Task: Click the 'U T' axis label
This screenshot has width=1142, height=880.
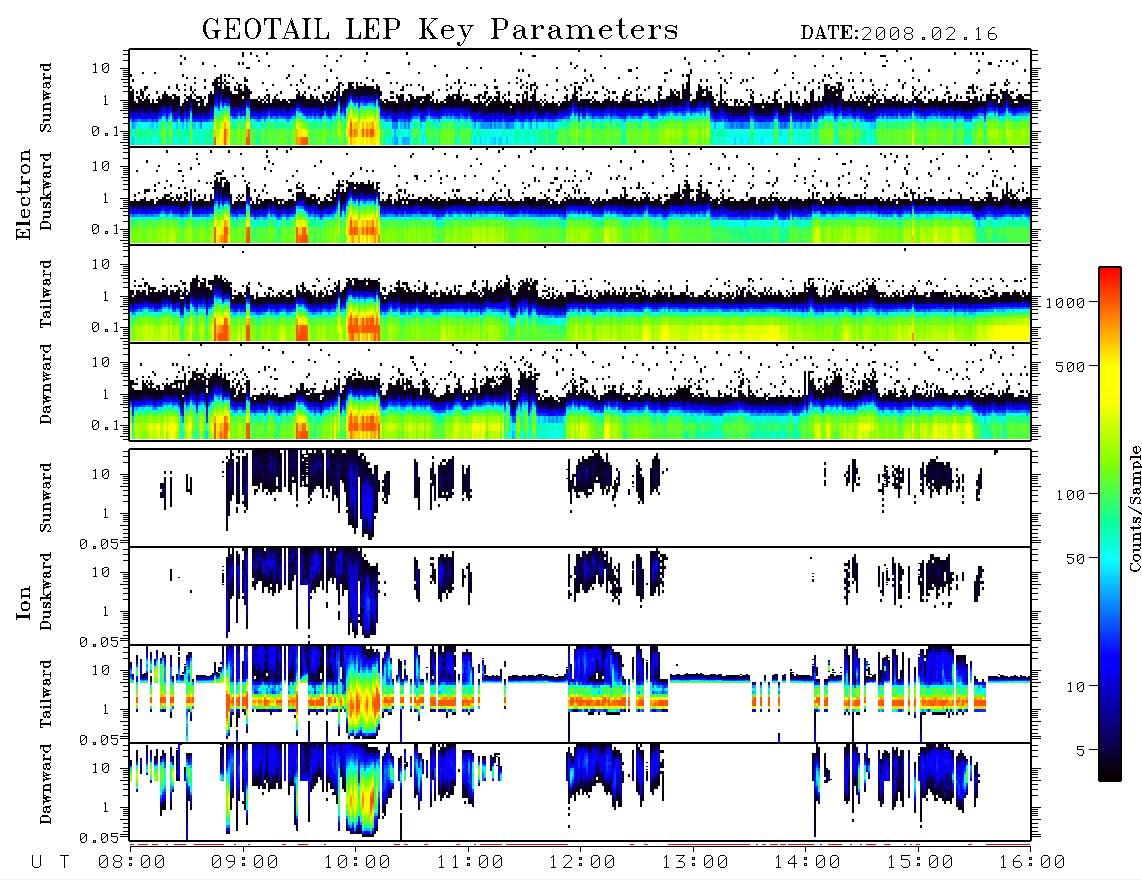Action: point(50,862)
